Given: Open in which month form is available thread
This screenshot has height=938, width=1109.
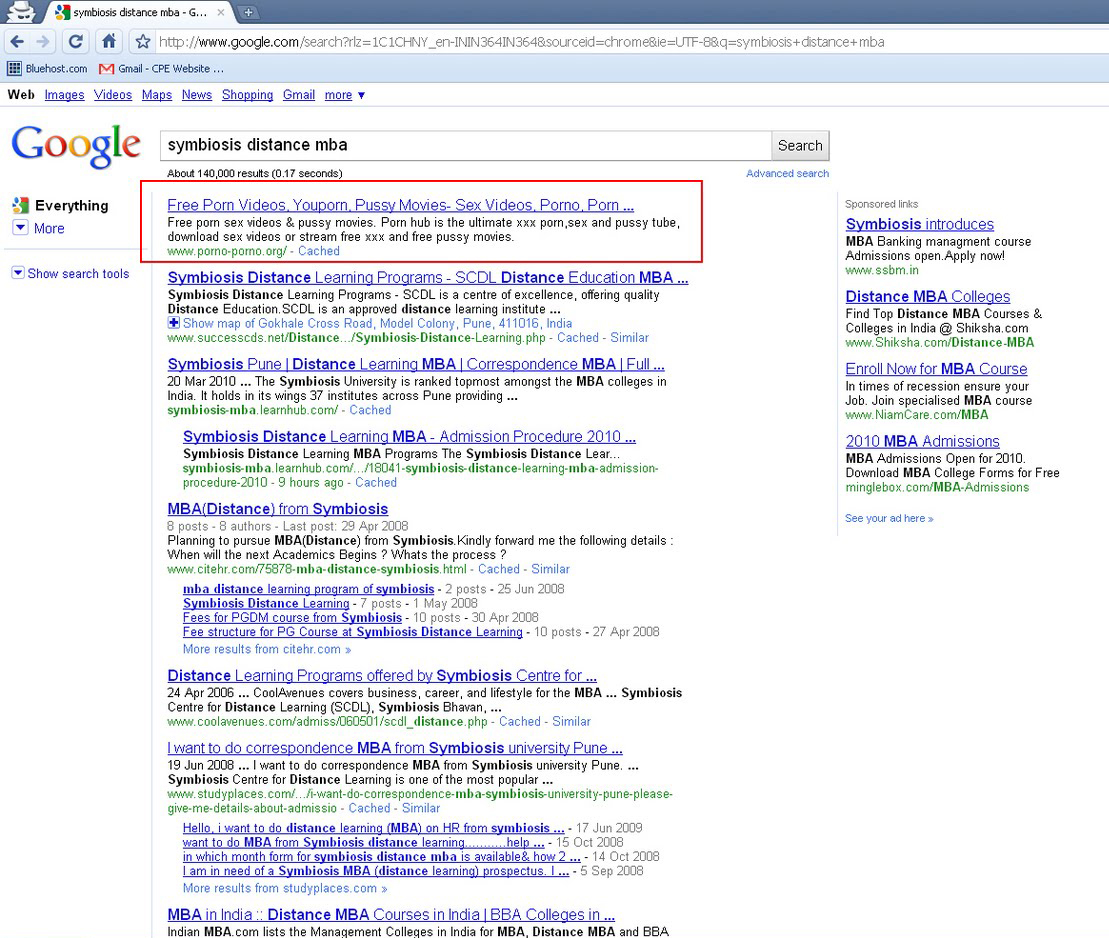Looking at the screenshot, I should point(382,857).
